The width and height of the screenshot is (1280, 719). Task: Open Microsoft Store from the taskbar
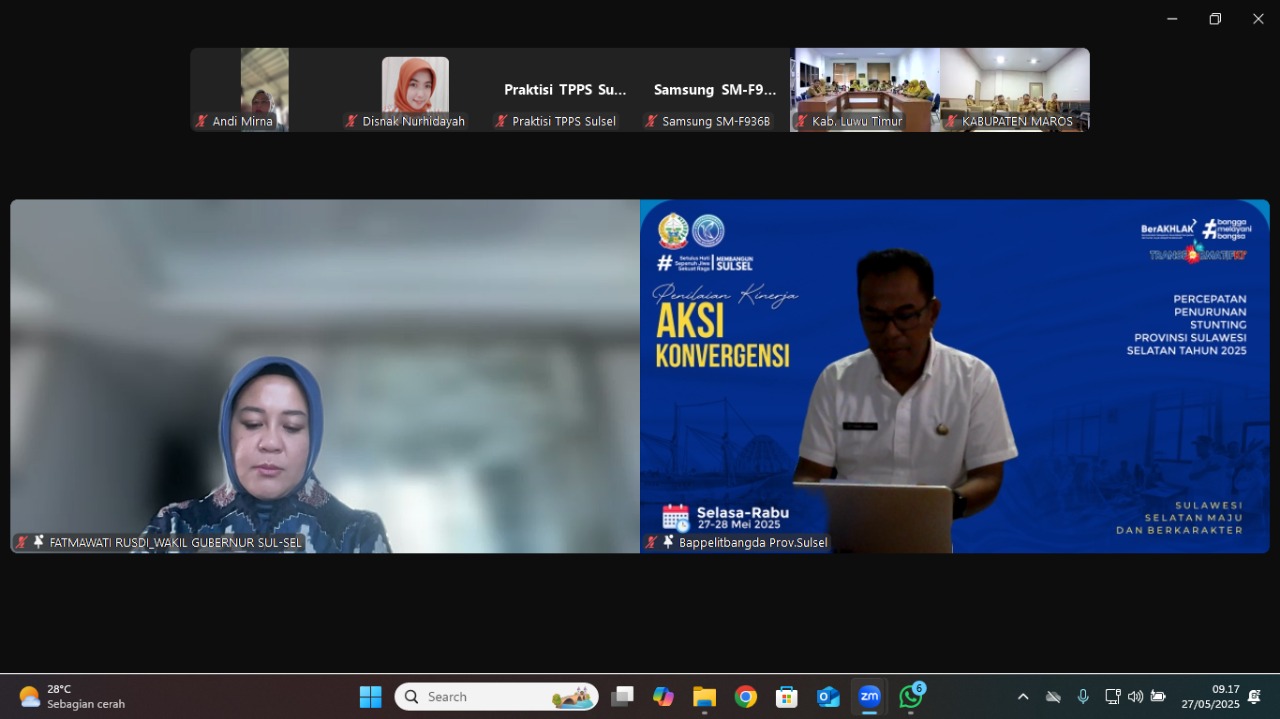pos(787,697)
